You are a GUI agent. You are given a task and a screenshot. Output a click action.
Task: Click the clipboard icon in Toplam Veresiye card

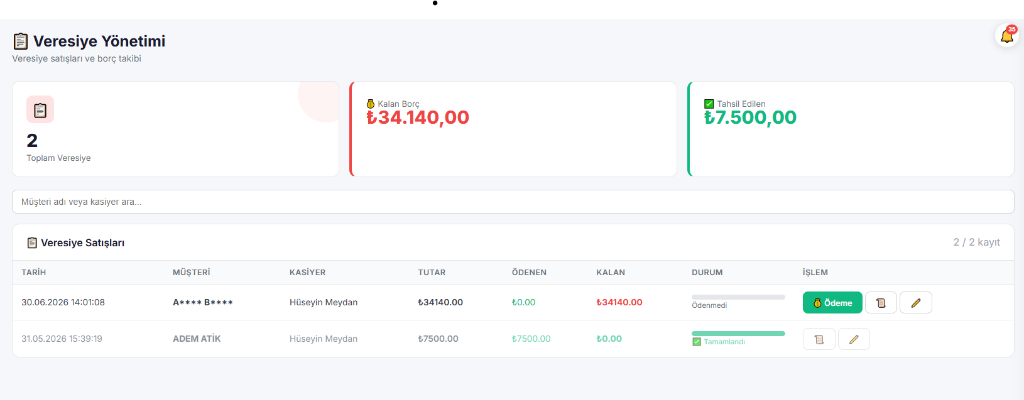(40, 110)
